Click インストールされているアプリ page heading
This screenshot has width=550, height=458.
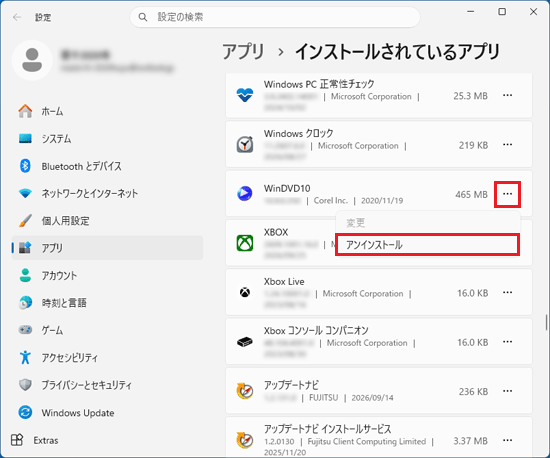397,52
